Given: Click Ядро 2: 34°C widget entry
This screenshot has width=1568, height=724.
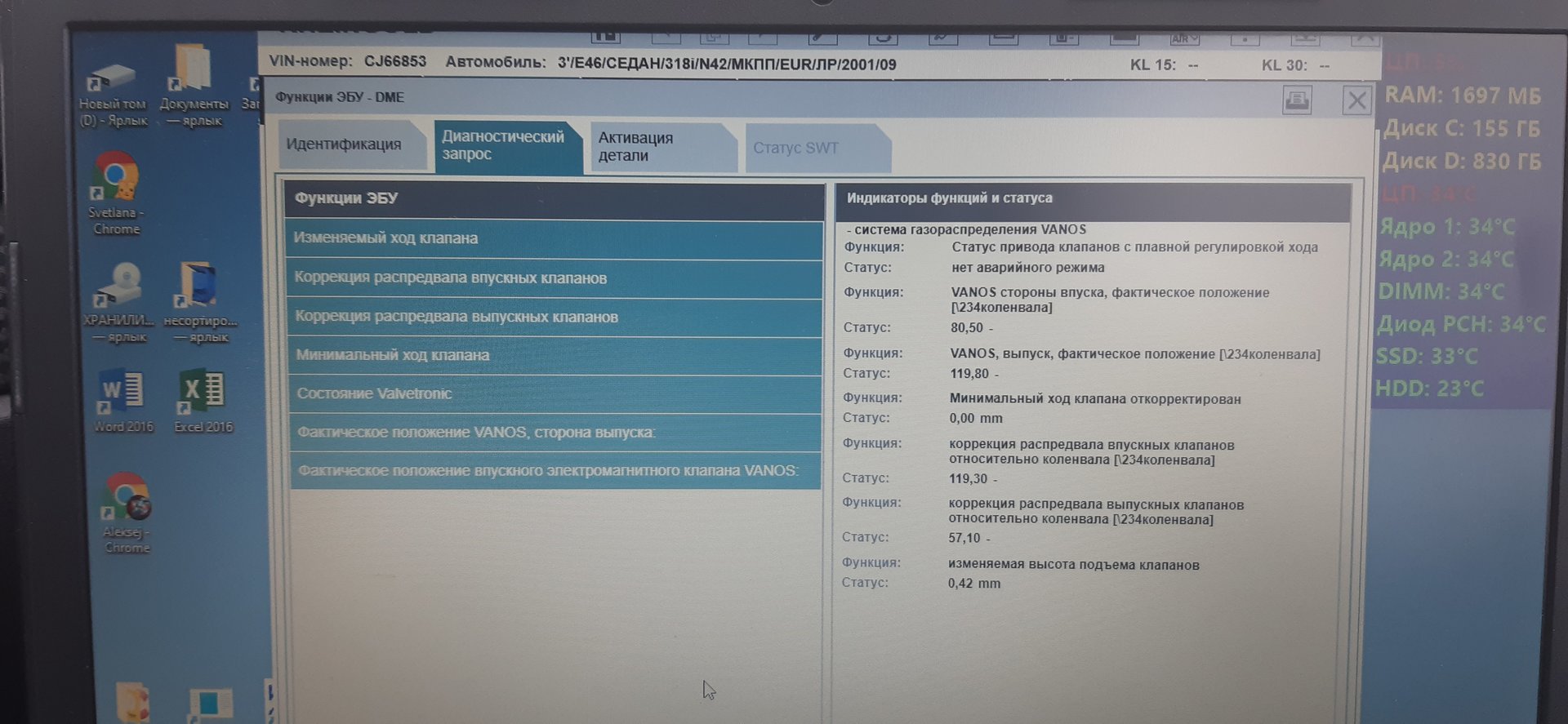Looking at the screenshot, I should tap(1446, 260).
